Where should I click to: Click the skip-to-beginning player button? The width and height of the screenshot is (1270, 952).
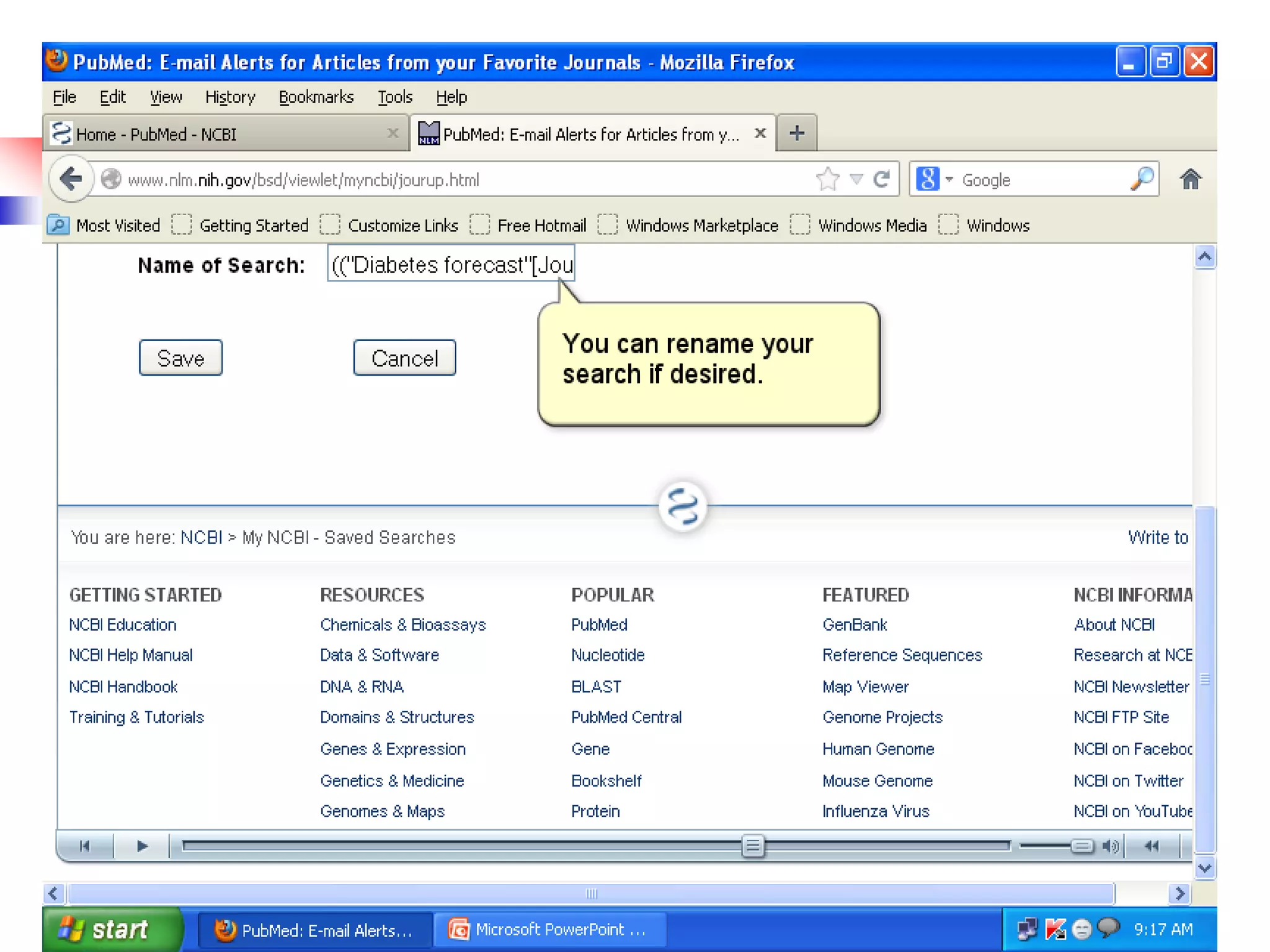coord(85,846)
